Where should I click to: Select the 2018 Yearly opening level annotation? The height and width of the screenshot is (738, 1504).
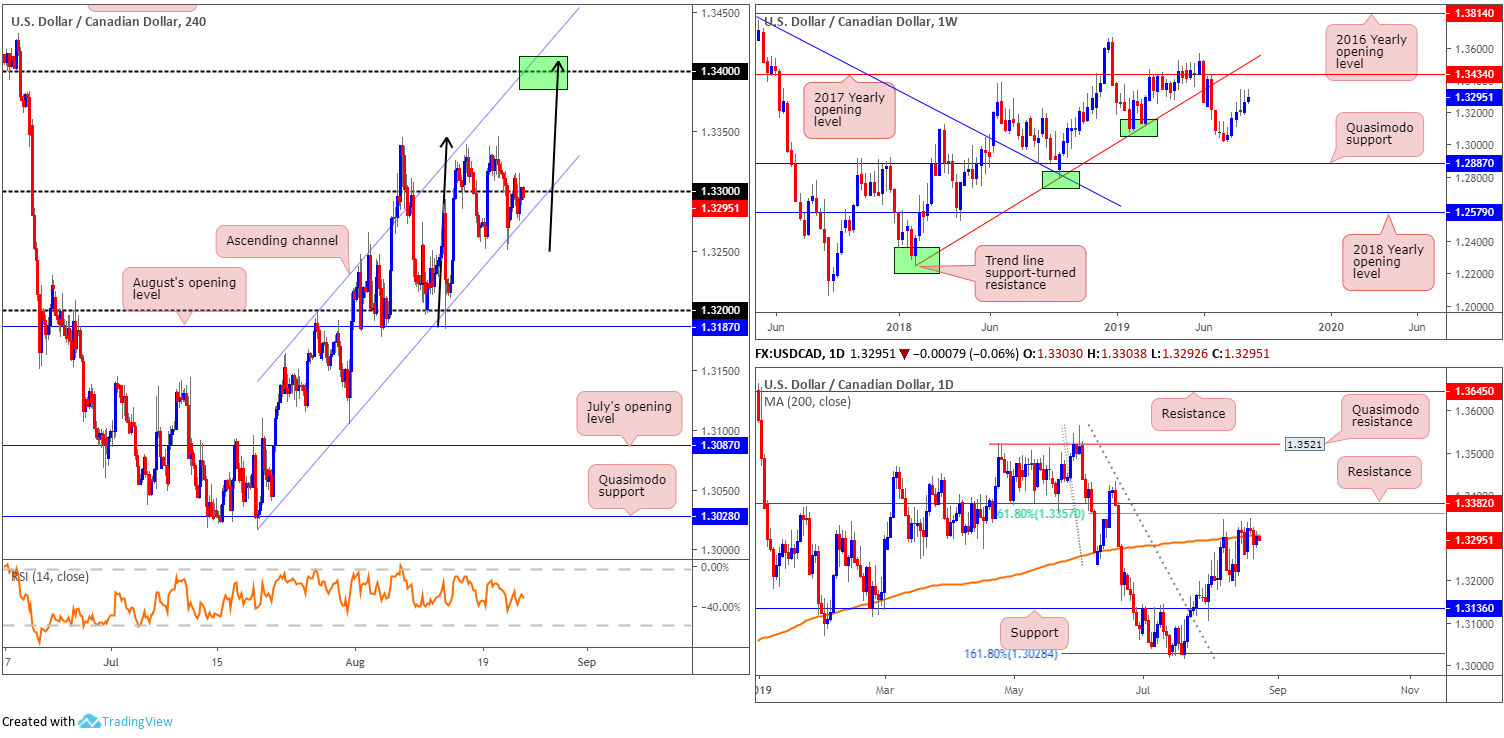click(1389, 256)
